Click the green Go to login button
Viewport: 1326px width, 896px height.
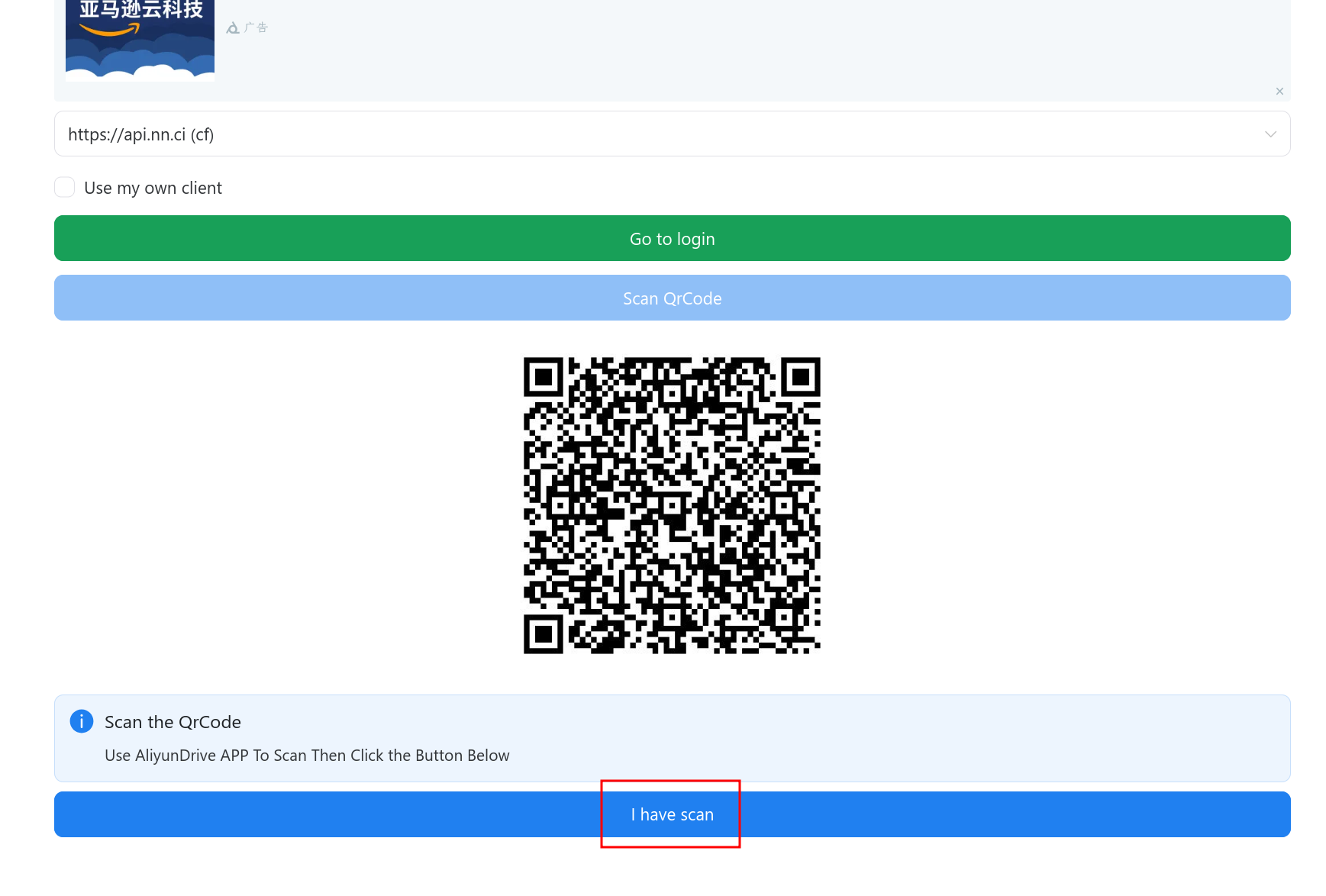672,238
